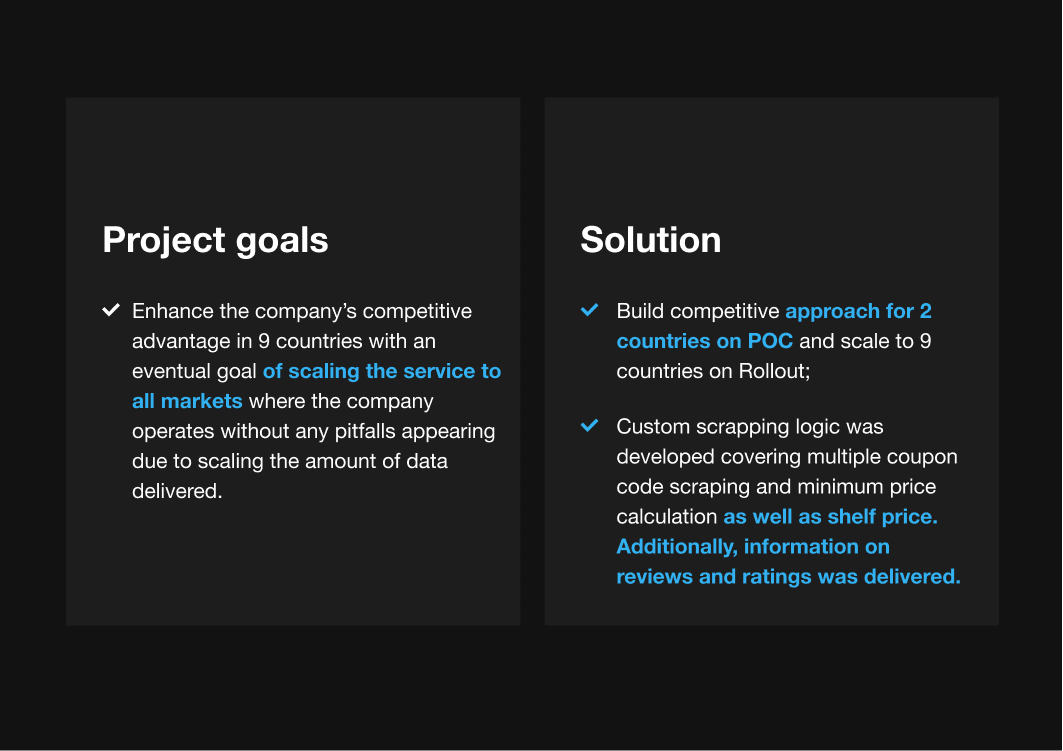Click the 'Custom scrapping logic was' line

pyautogui.click(x=749, y=426)
